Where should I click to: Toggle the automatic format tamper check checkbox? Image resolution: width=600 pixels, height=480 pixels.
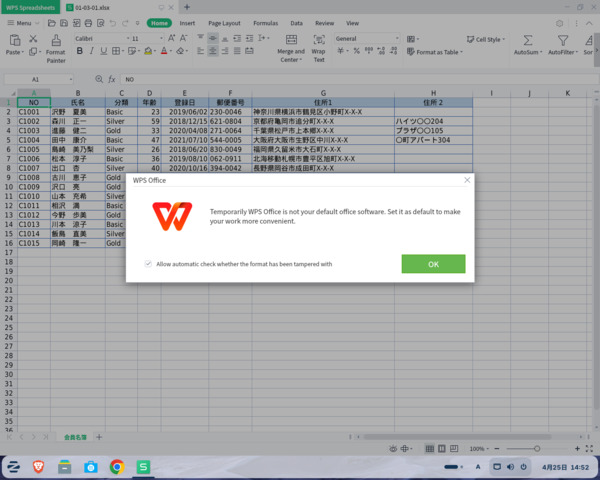(x=148, y=264)
